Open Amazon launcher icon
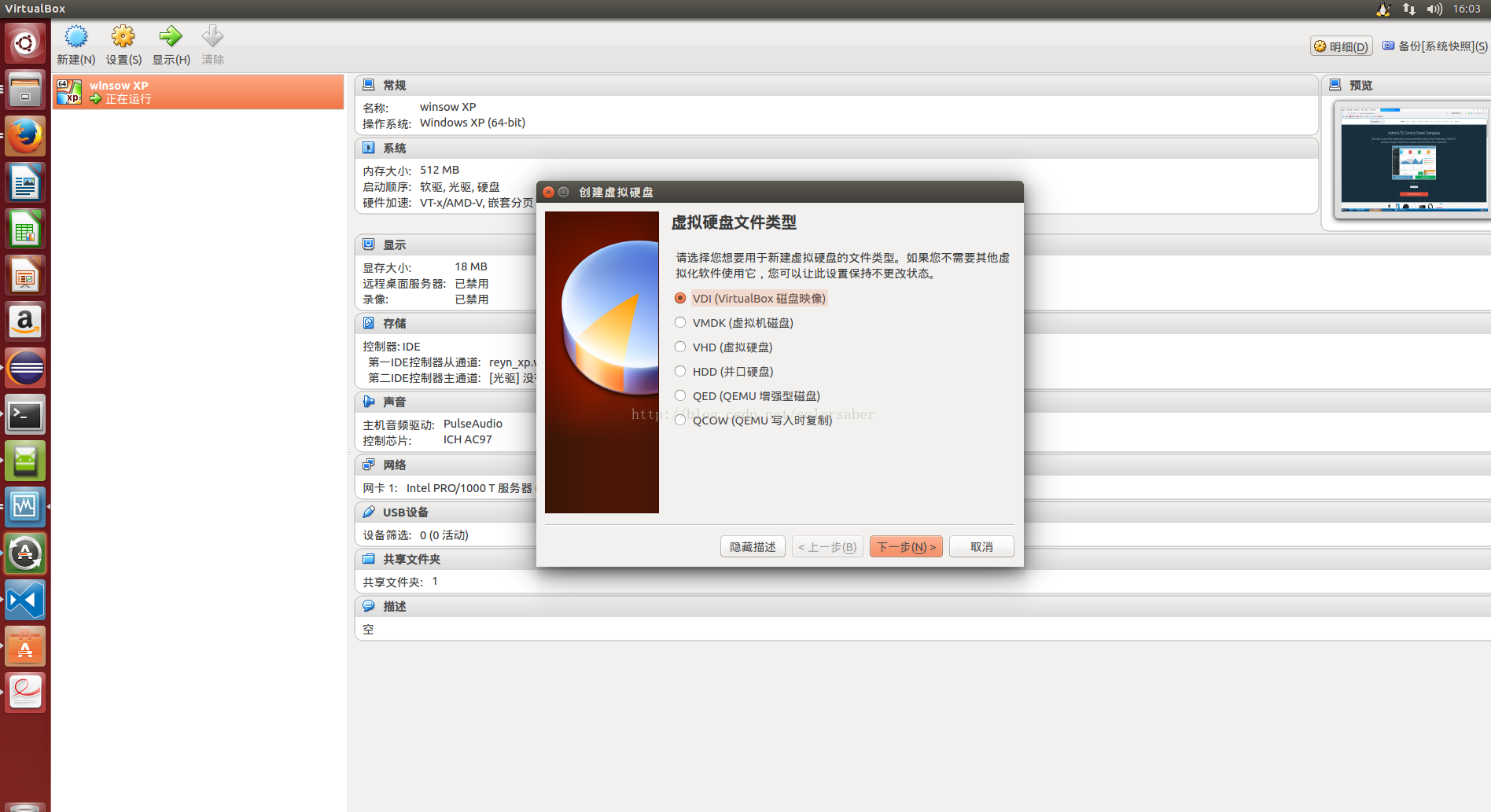Screen dimensions: 1491x812 click(x=25, y=321)
